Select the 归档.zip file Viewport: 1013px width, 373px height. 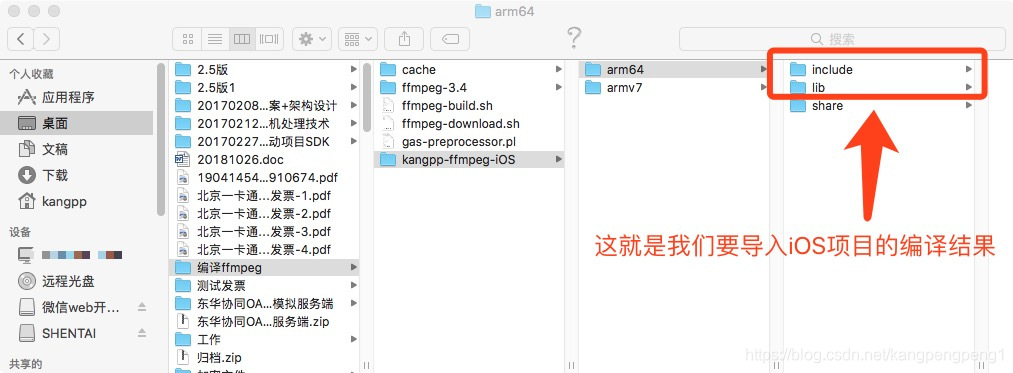[x=264, y=357]
